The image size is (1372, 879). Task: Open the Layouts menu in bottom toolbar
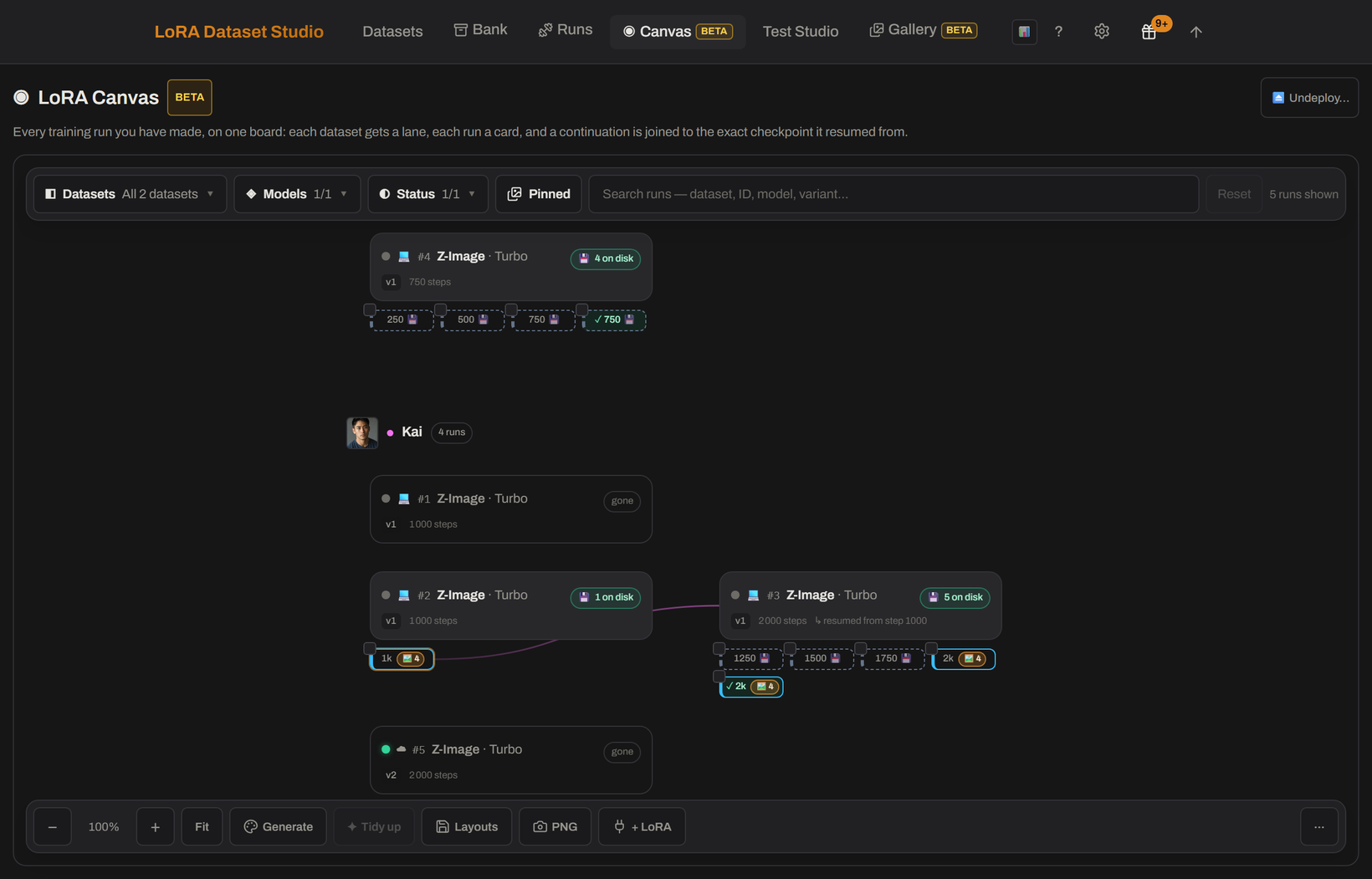click(x=467, y=826)
